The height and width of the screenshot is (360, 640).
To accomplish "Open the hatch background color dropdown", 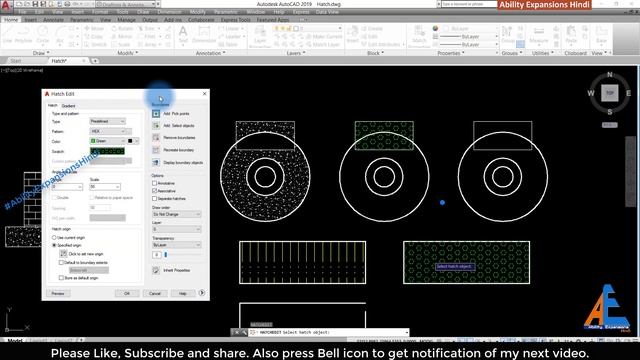I will [133, 141].
